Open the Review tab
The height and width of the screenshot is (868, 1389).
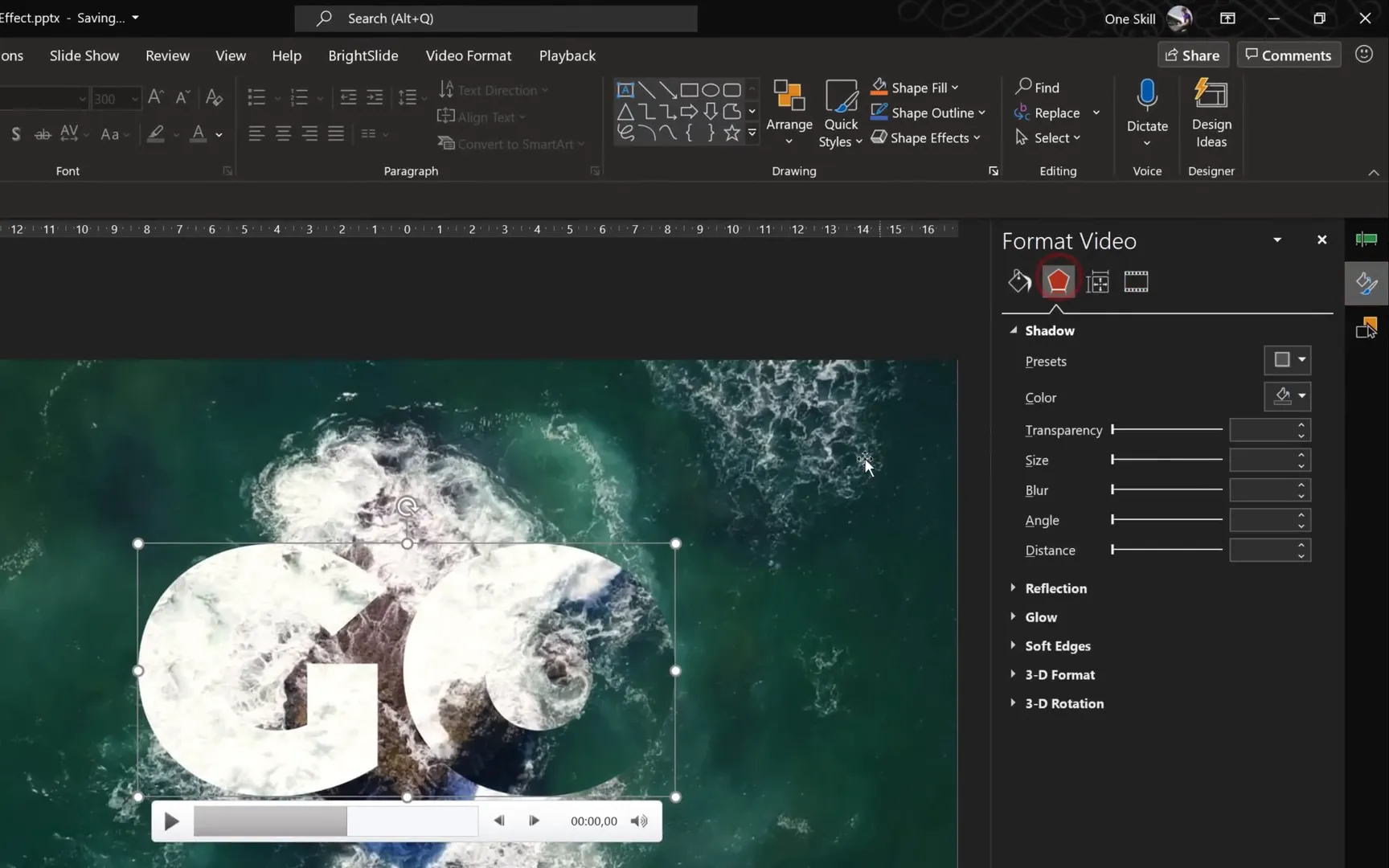[167, 55]
